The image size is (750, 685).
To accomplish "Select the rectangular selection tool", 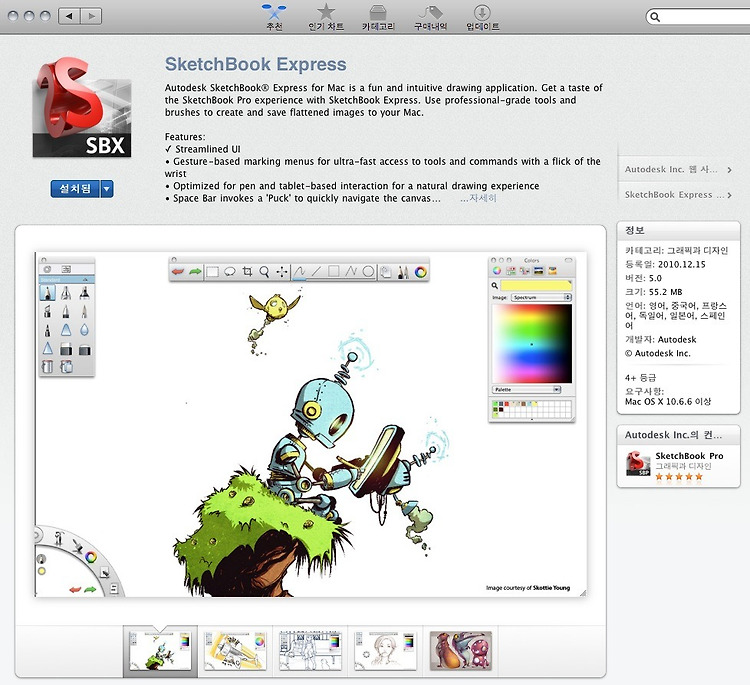I will click(x=212, y=272).
